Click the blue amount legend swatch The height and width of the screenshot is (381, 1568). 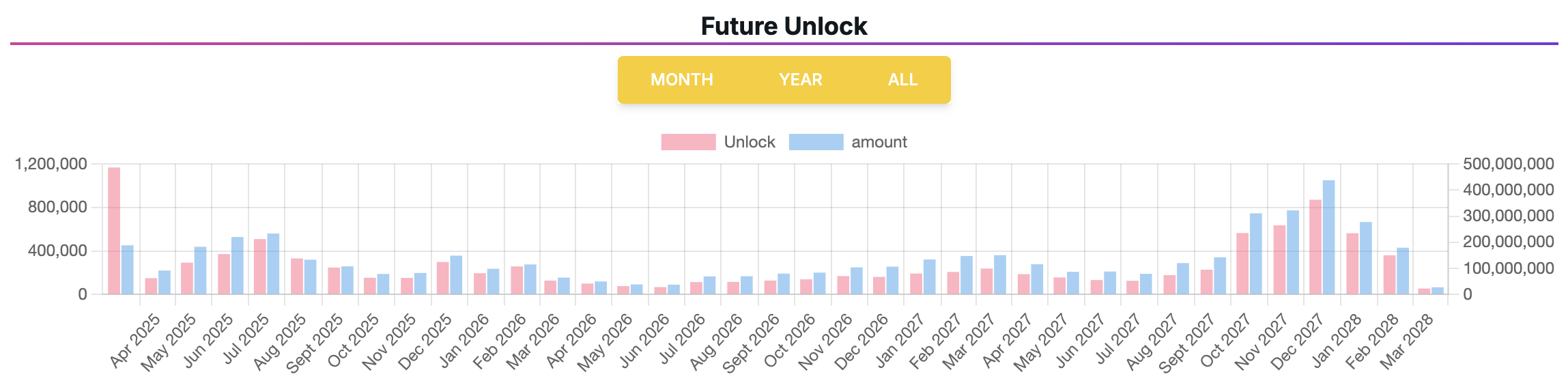tap(816, 142)
